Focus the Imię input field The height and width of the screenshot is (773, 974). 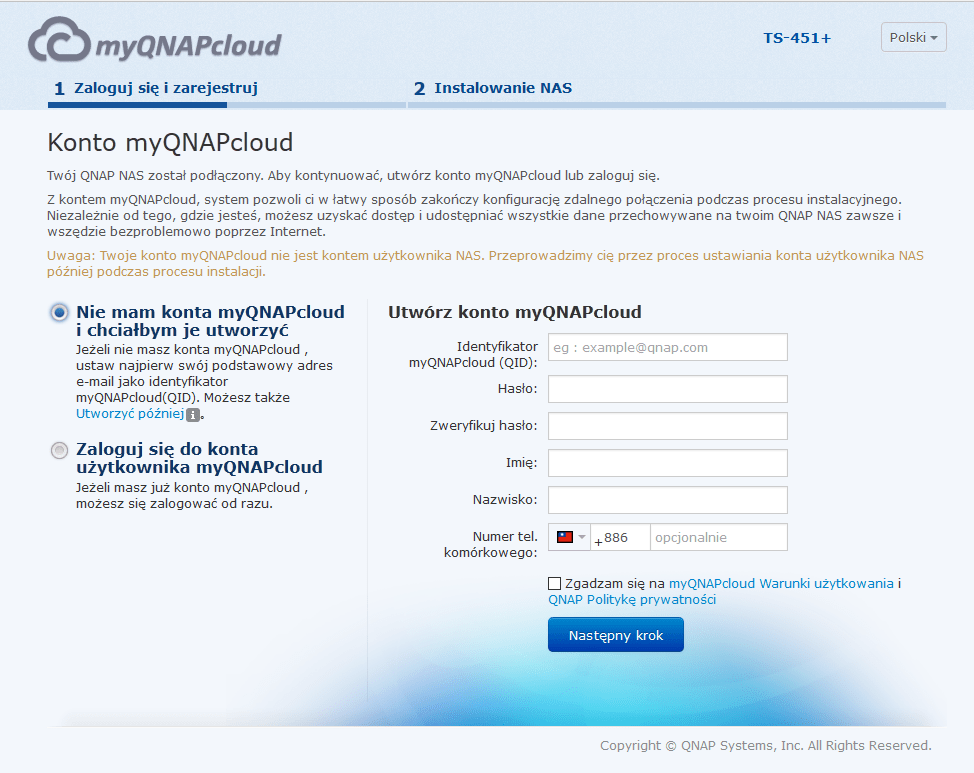tap(668, 463)
